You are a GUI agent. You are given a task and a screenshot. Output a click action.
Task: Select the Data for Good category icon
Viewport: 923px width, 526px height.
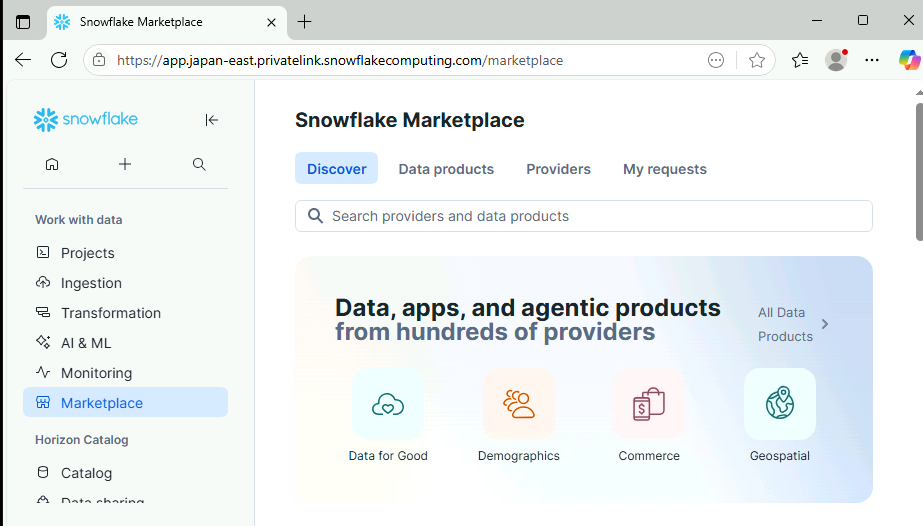[x=388, y=404]
